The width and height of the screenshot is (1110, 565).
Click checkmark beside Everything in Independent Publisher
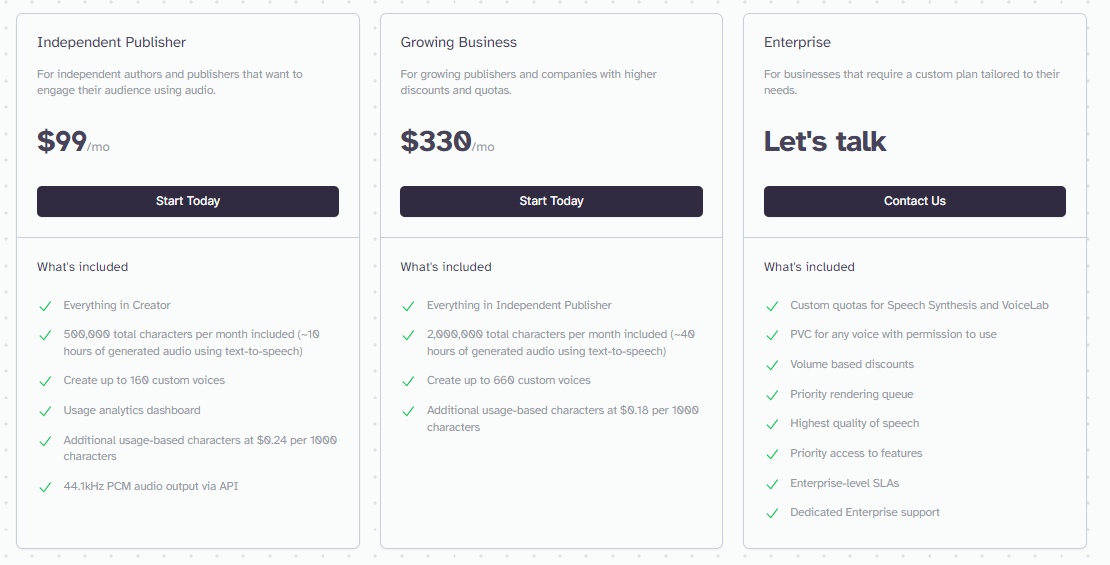tap(408, 306)
